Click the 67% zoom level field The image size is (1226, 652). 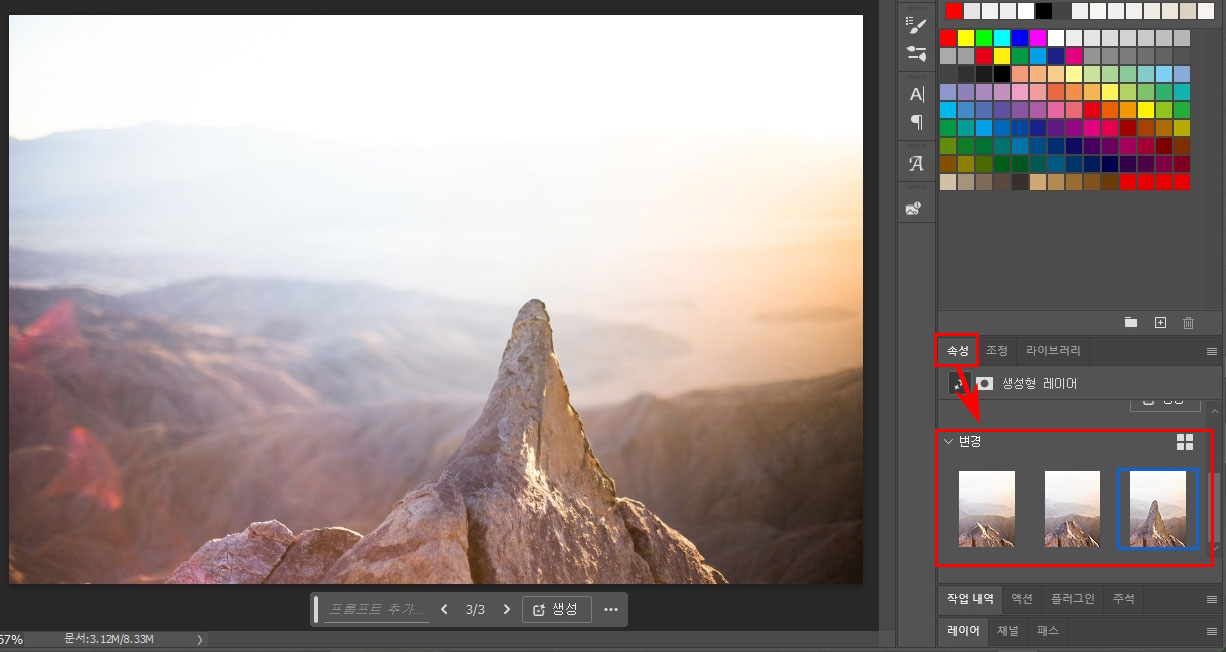[x=12, y=639]
